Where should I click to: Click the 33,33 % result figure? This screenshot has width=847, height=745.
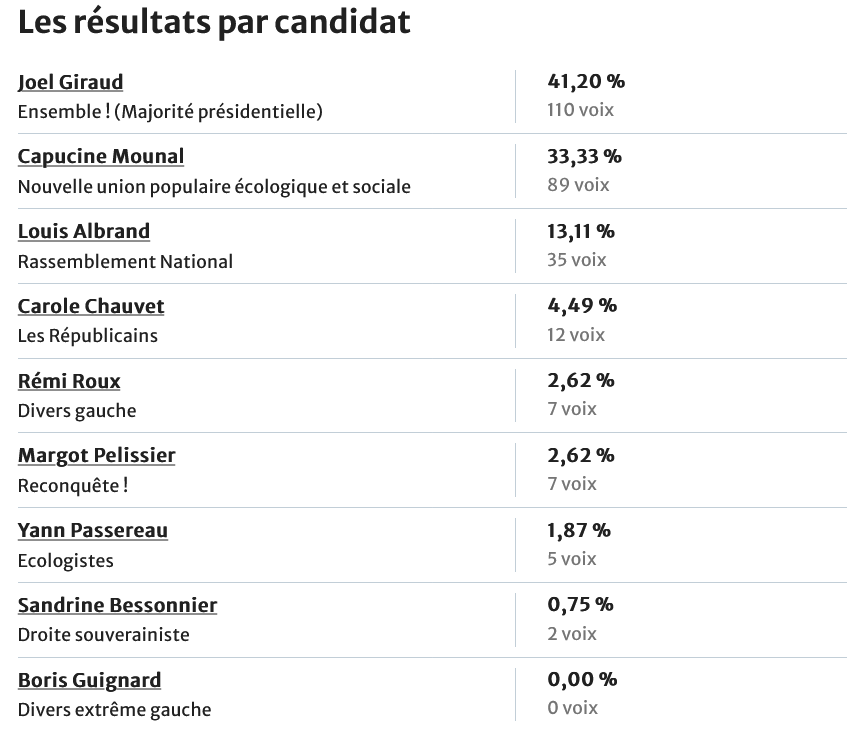[x=584, y=156]
